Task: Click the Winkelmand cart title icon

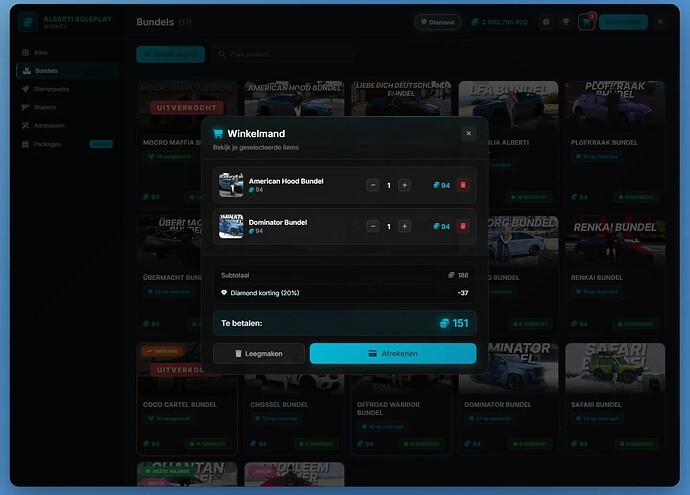Action: (x=218, y=133)
